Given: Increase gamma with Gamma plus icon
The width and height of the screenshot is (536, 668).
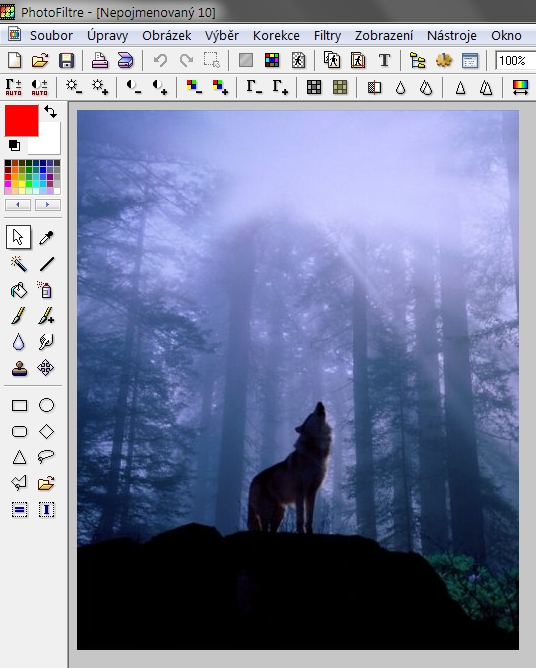Looking at the screenshot, I should (x=280, y=87).
